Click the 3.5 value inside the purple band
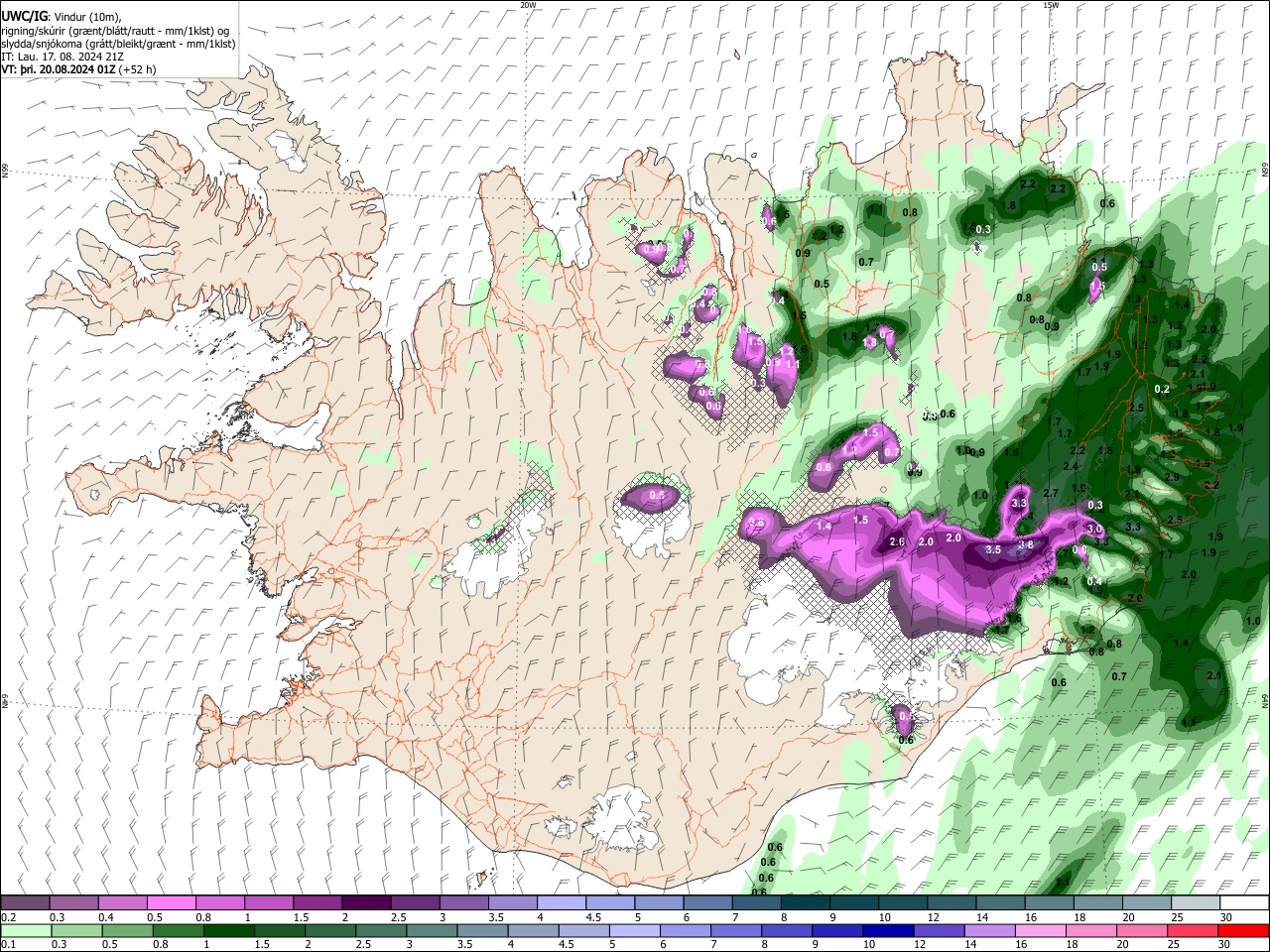Image resolution: width=1270 pixels, height=952 pixels. [x=993, y=549]
